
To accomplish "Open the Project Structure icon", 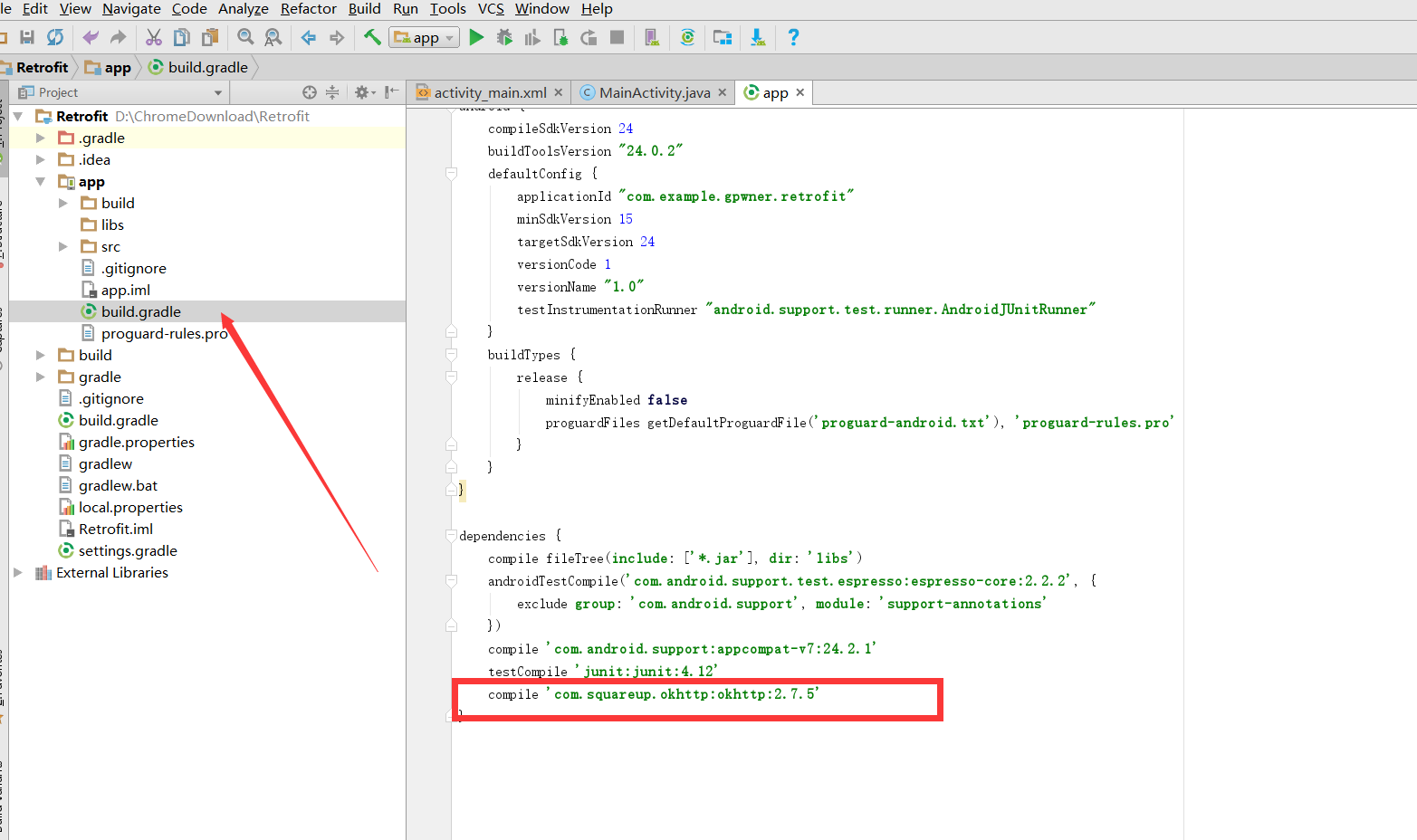I will [723, 37].
